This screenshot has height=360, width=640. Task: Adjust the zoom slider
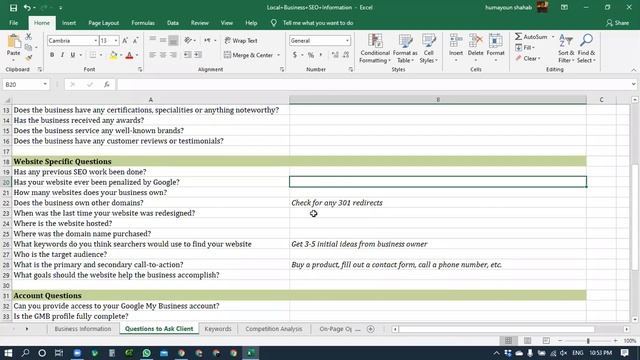coord(588,340)
